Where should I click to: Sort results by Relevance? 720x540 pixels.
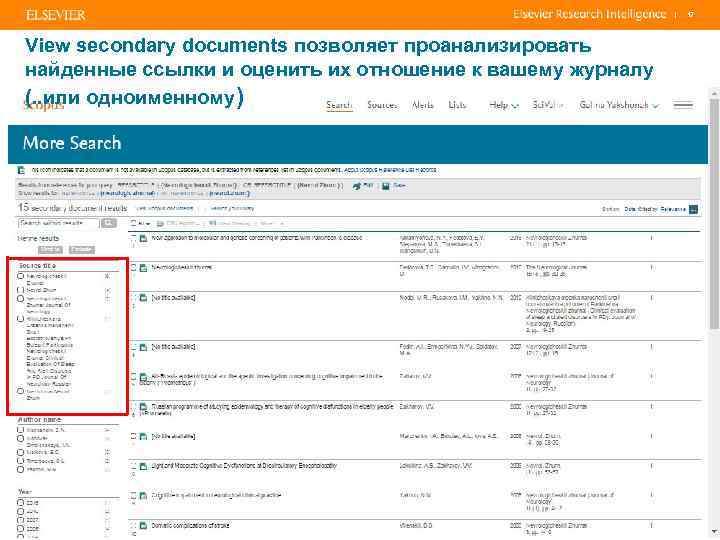click(x=673, y=209)
